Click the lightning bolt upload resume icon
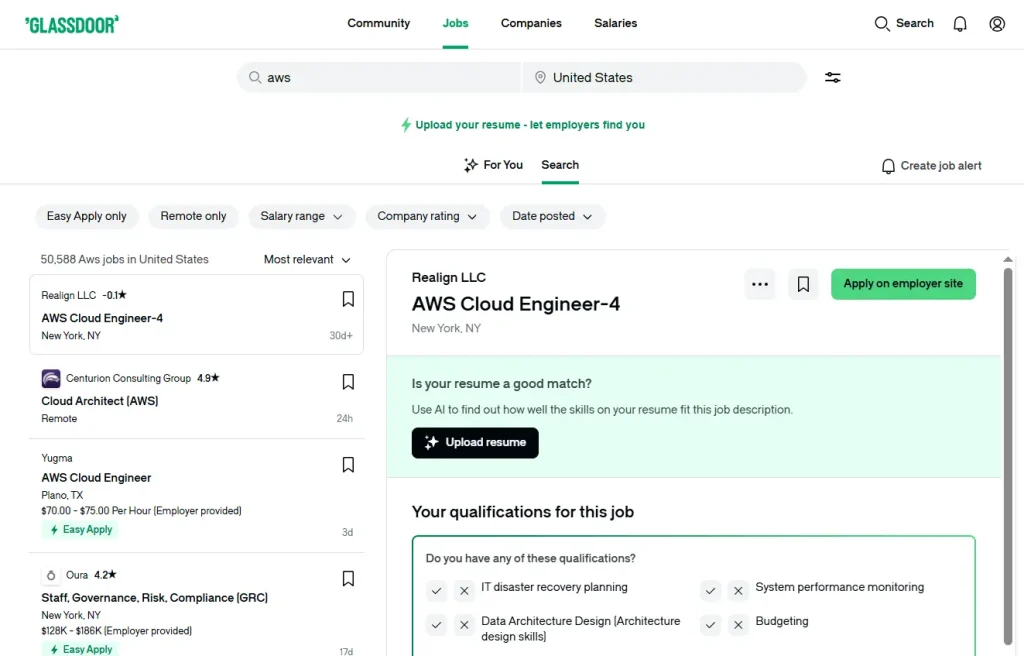 coord(406,124)
